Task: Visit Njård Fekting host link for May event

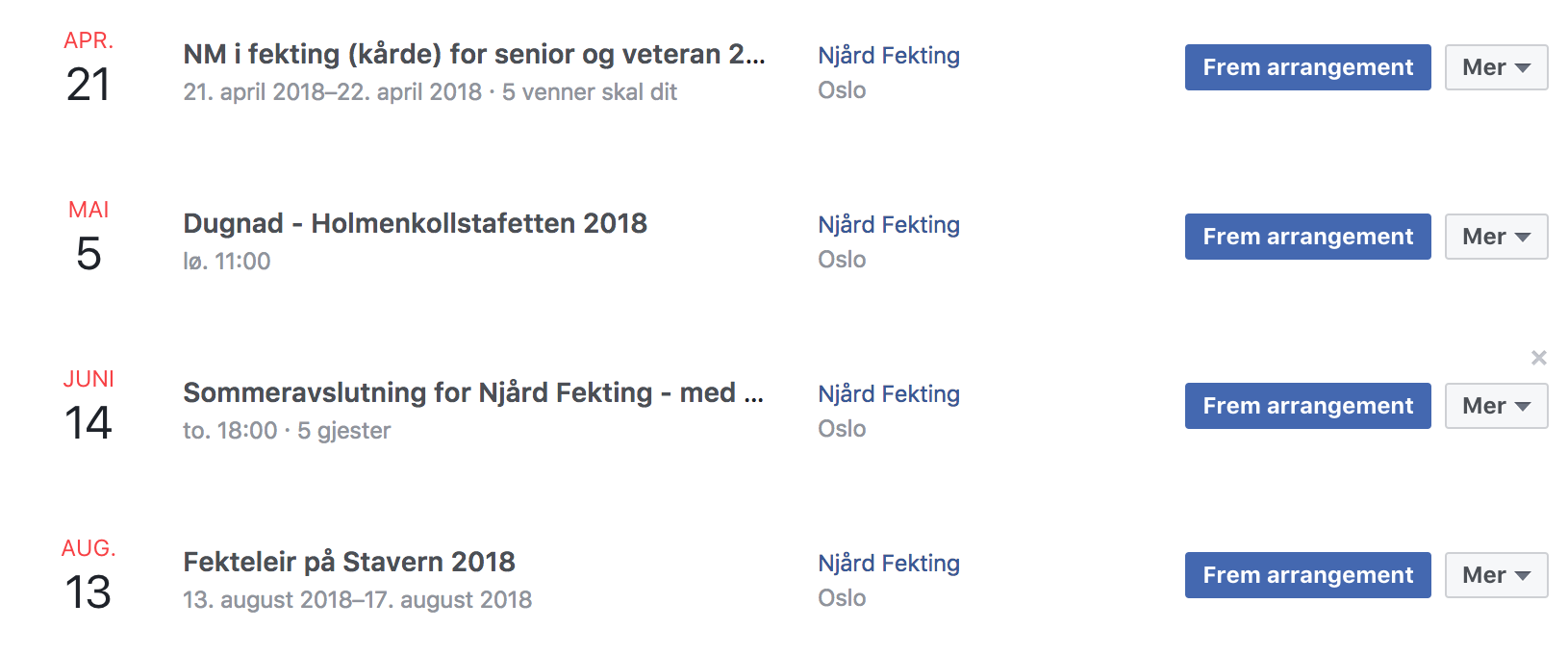Action: (889, 225)
